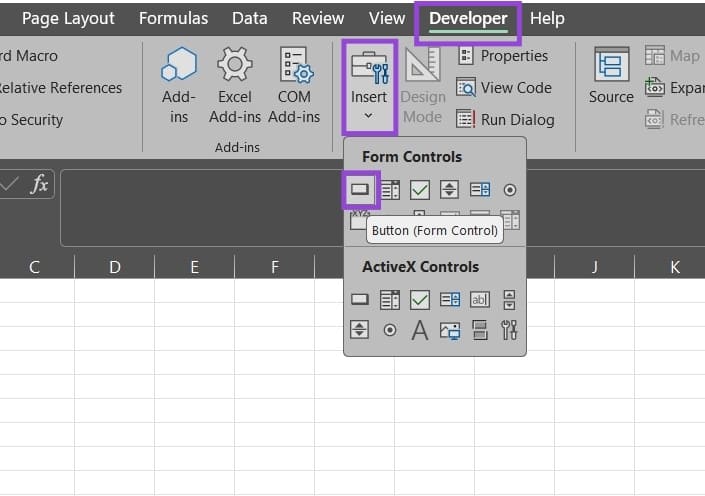This screenshot has height=496, width=705.
Task: Click the Refresh Data command
Action: coord(674,120)
